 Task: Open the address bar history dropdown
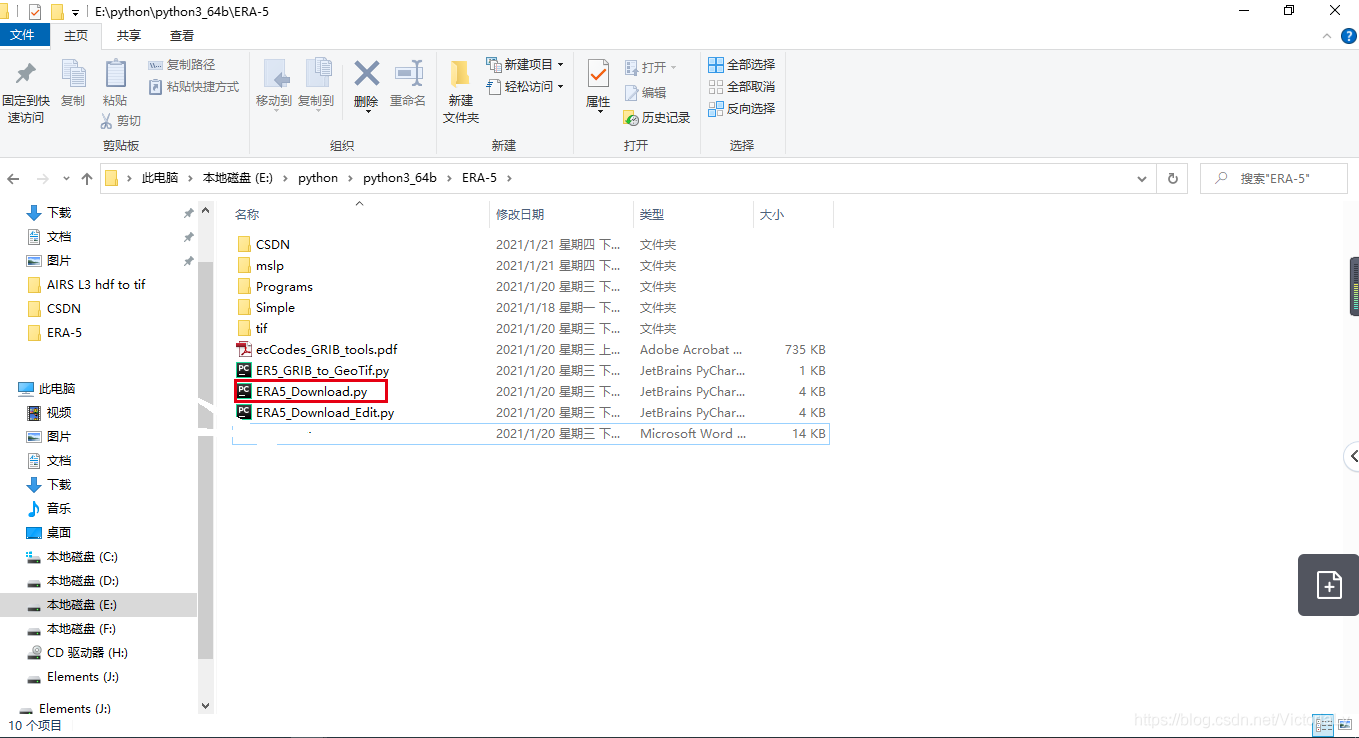coord(1141,177)
